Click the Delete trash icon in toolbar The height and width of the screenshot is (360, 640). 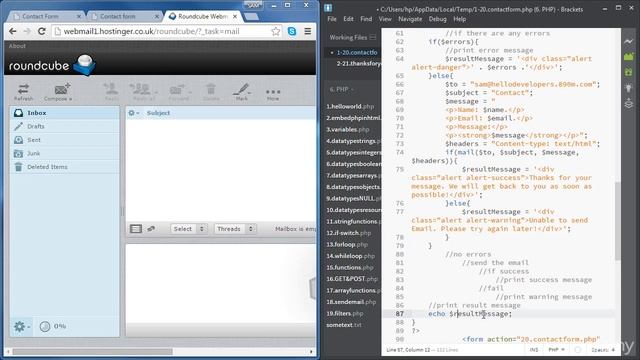click(211, 91)
